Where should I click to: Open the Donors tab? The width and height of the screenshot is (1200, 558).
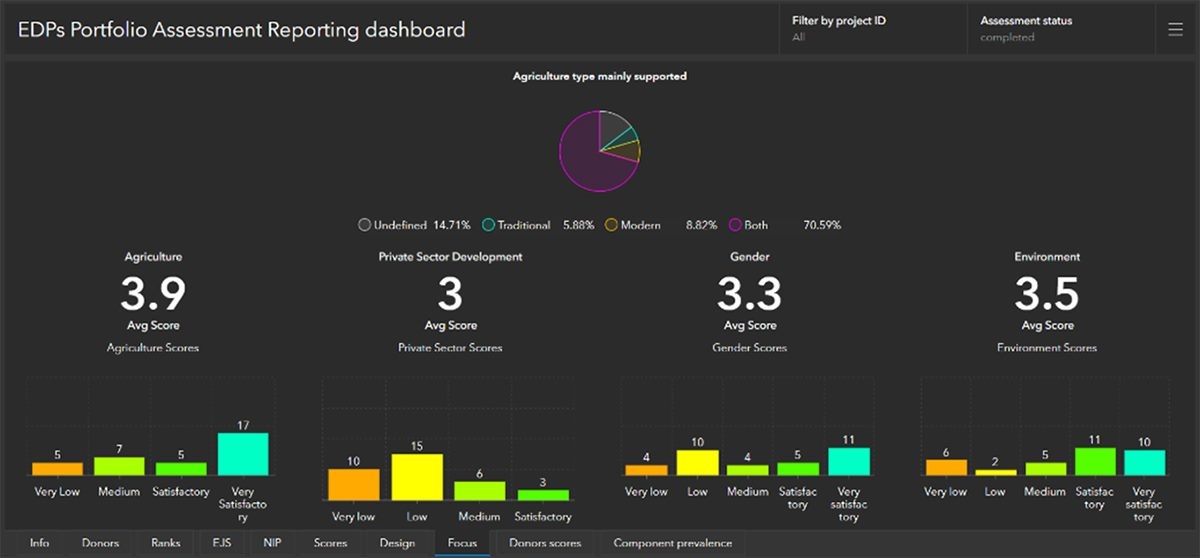pos(100,543)
